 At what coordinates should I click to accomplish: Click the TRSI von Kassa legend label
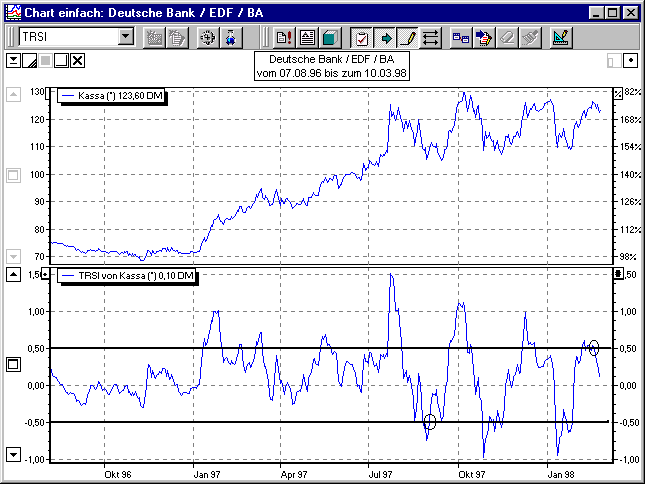(x=127, y=275)
